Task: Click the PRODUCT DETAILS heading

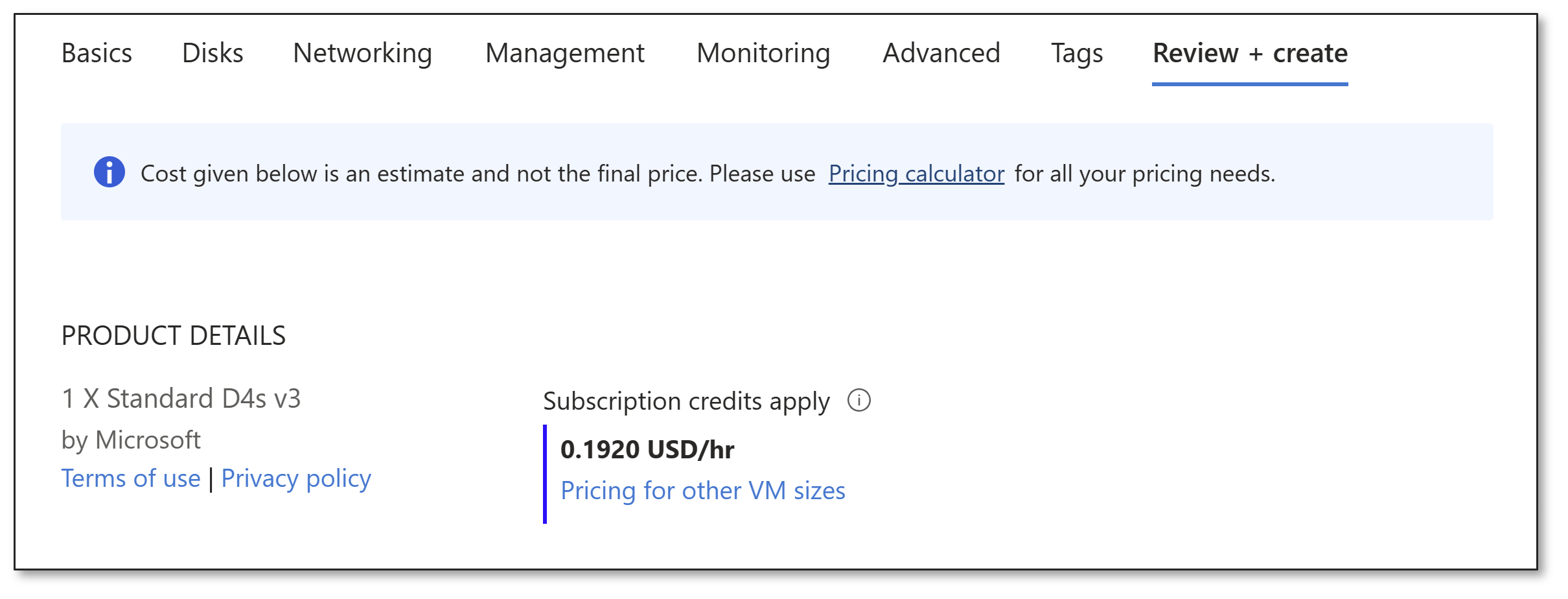Action: point(173,336)
